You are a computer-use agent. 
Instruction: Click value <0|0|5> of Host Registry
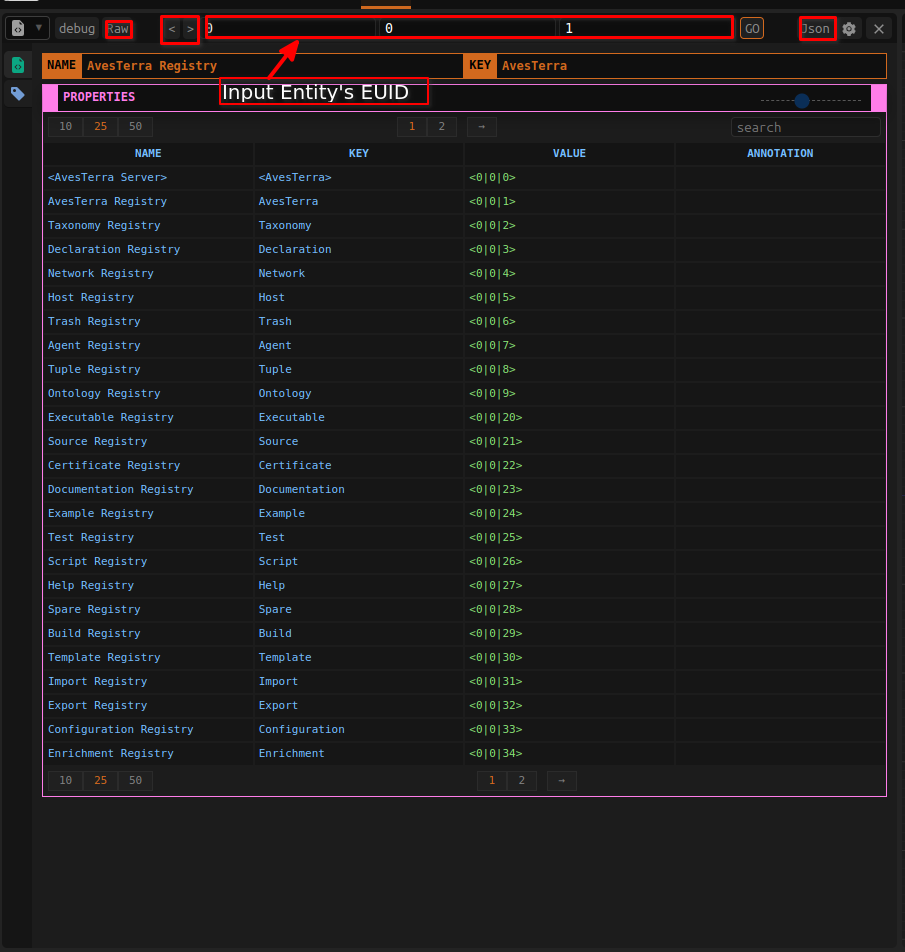coord(492,298)
